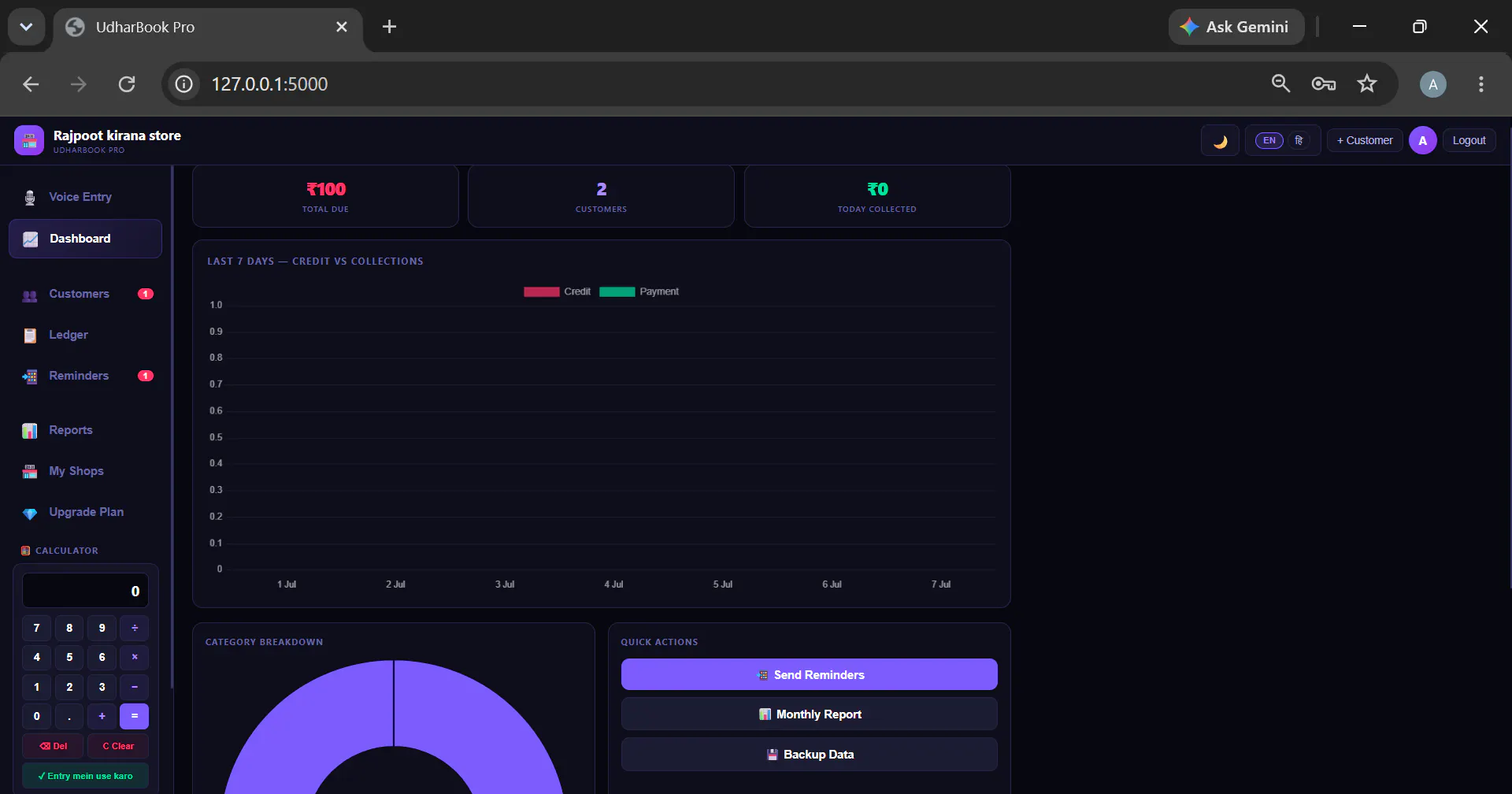
Task: Click the calculator Del button
Action: point(53,746)
